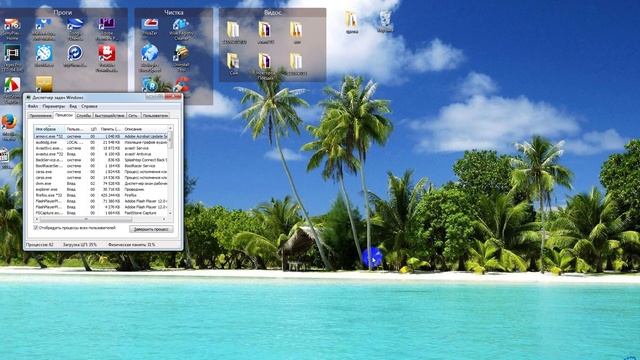Open the bottom left folder in Видос
Image resolution: width=640 pixels, height=360 pixels.
233,61
